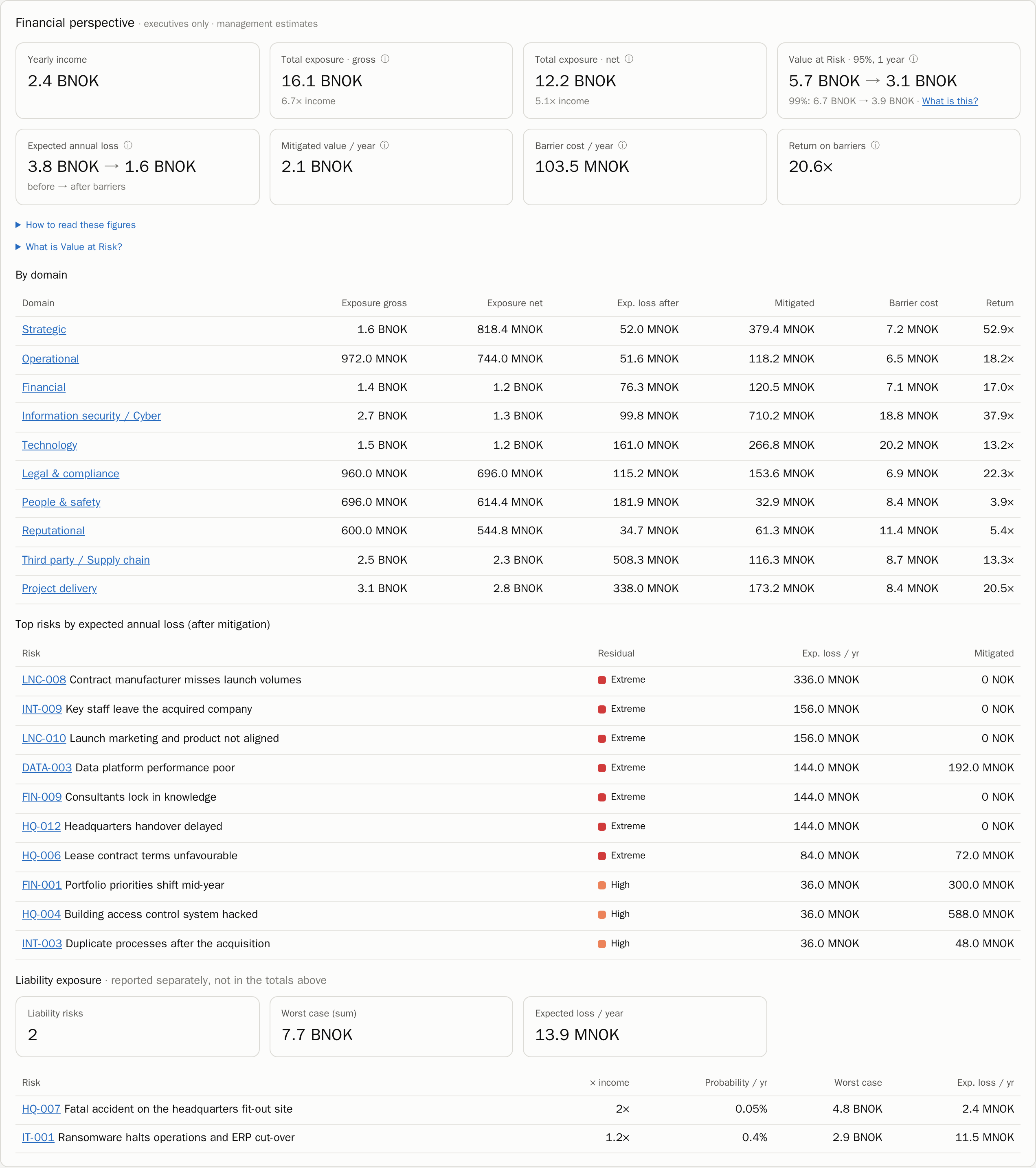
Task: Open risk FIN-001
Action: 42,885
